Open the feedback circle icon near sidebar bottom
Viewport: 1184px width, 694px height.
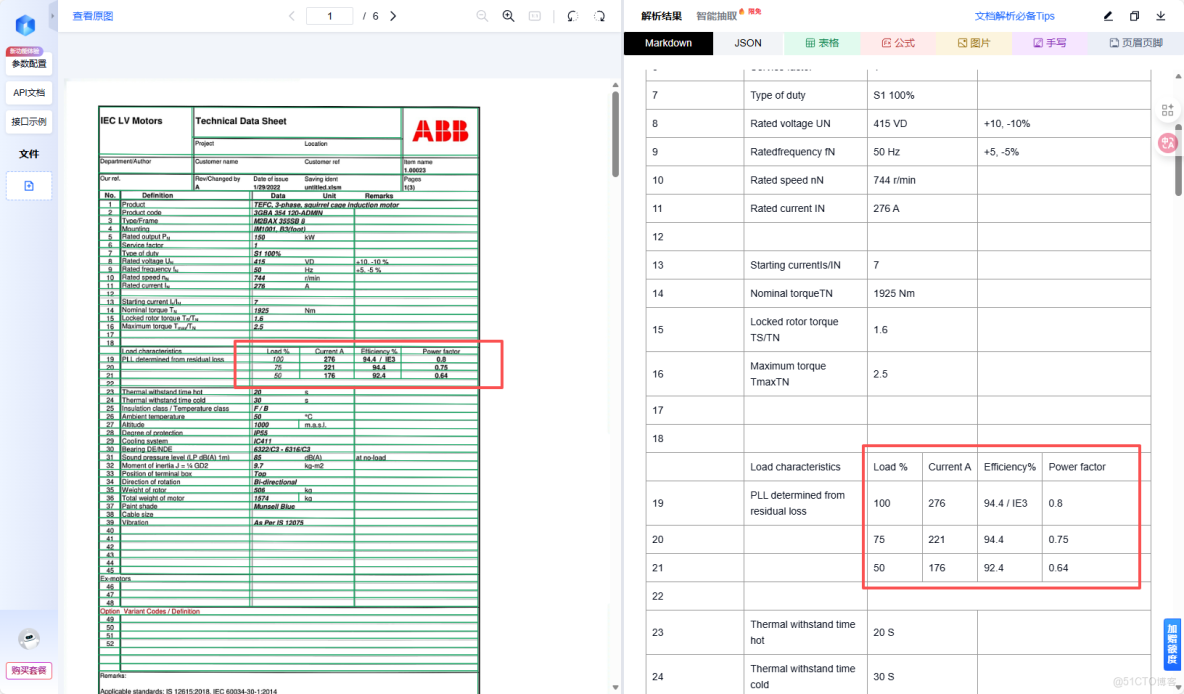(x=28, y=638)
